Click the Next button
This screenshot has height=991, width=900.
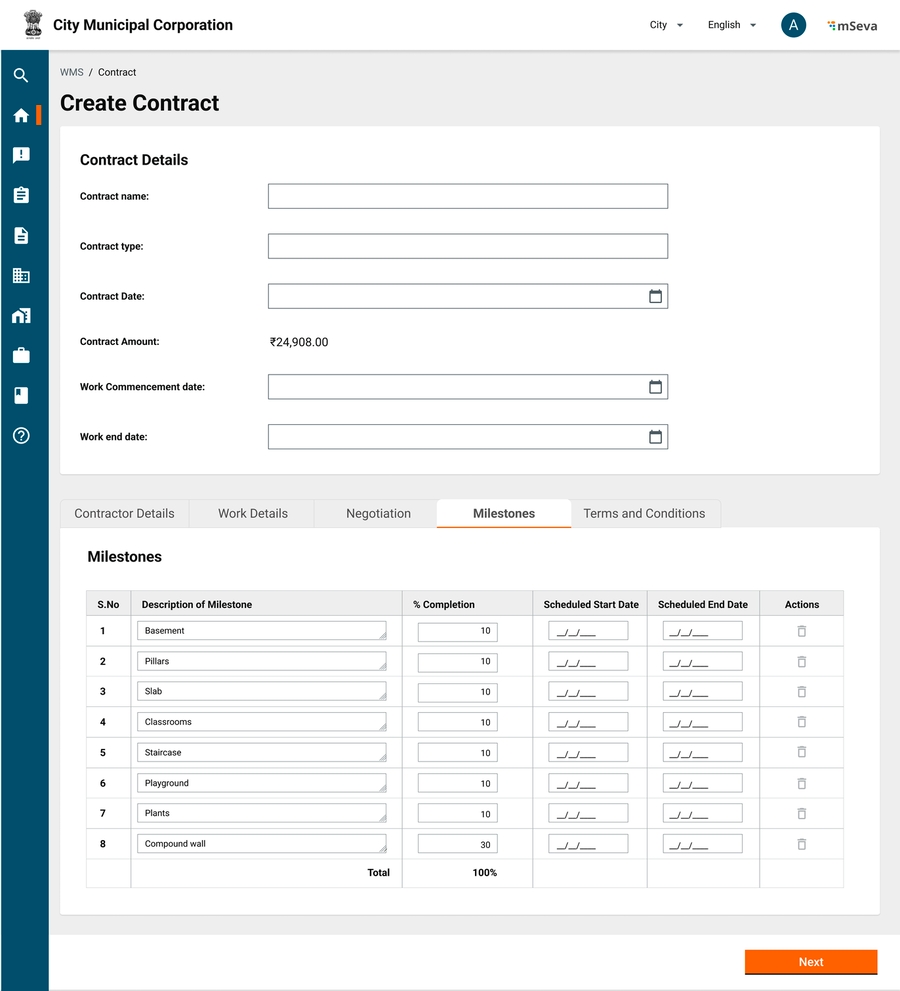point(810,962)
